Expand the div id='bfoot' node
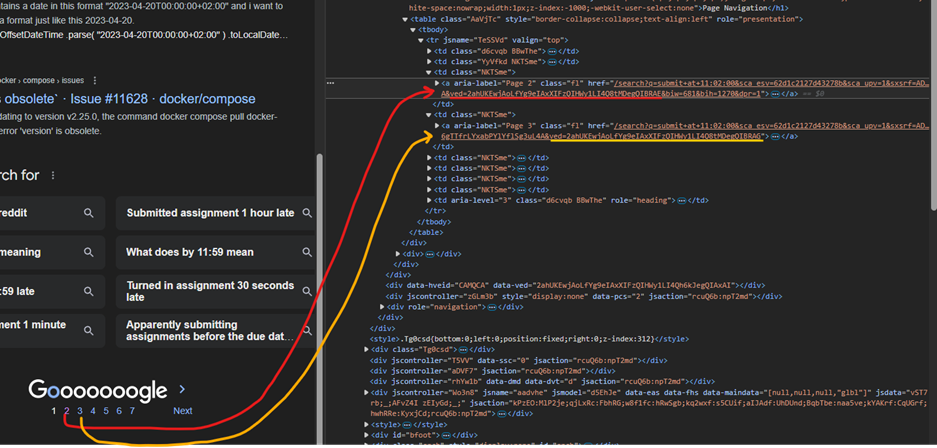The height and width of the screenshot is (448, 937). (x=368, y=434)
